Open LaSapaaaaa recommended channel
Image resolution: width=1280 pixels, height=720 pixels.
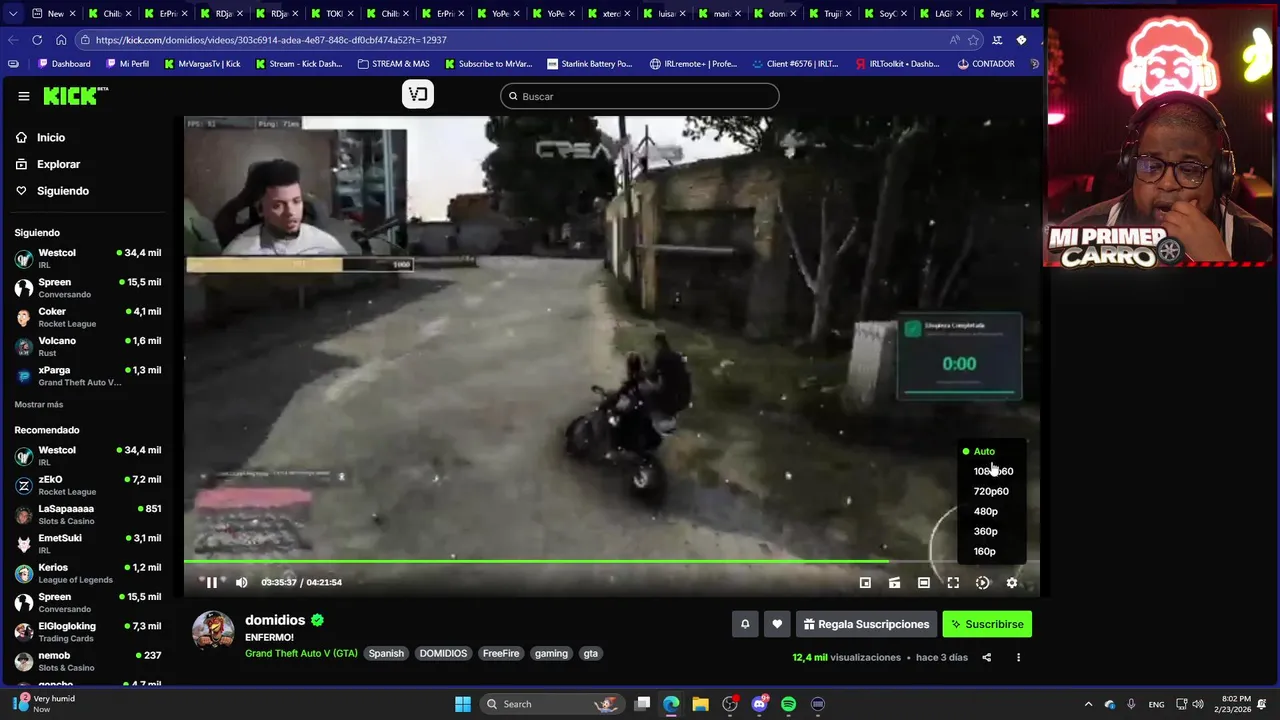(x=88, y=514)
